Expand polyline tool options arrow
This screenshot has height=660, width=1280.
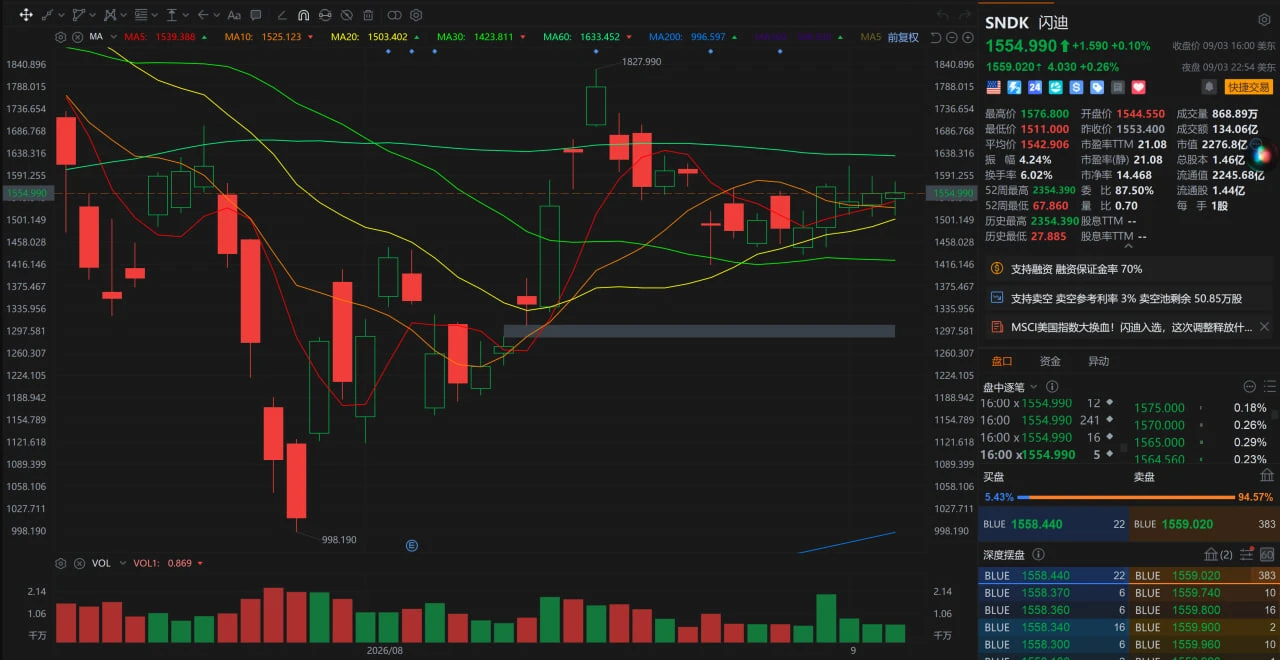pos(92,15)
